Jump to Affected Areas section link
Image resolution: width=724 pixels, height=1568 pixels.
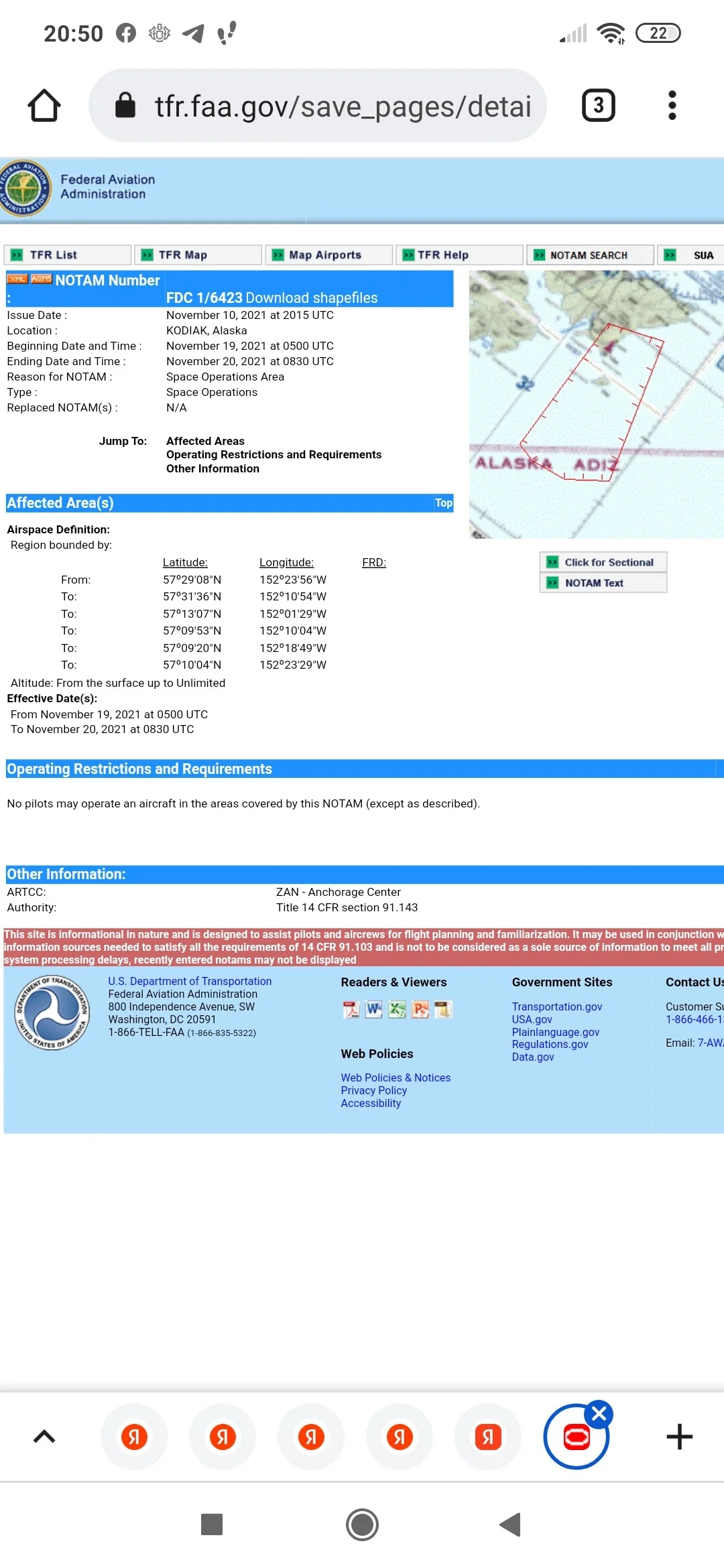(x=205, y=441)
